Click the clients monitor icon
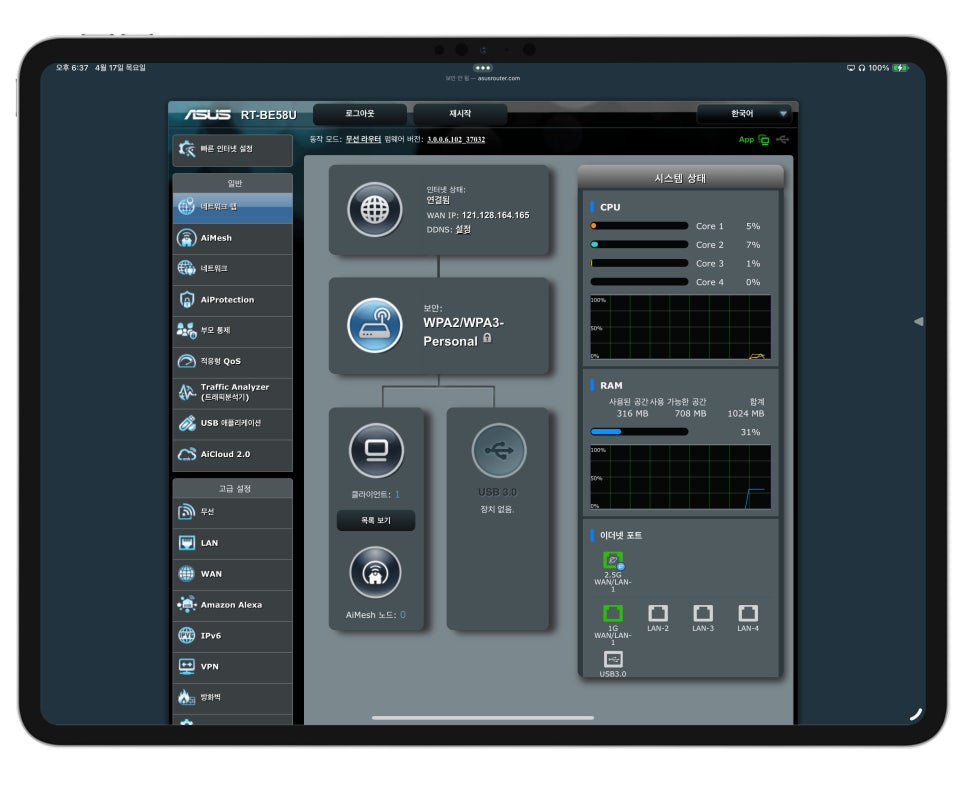 coord(376,450)
